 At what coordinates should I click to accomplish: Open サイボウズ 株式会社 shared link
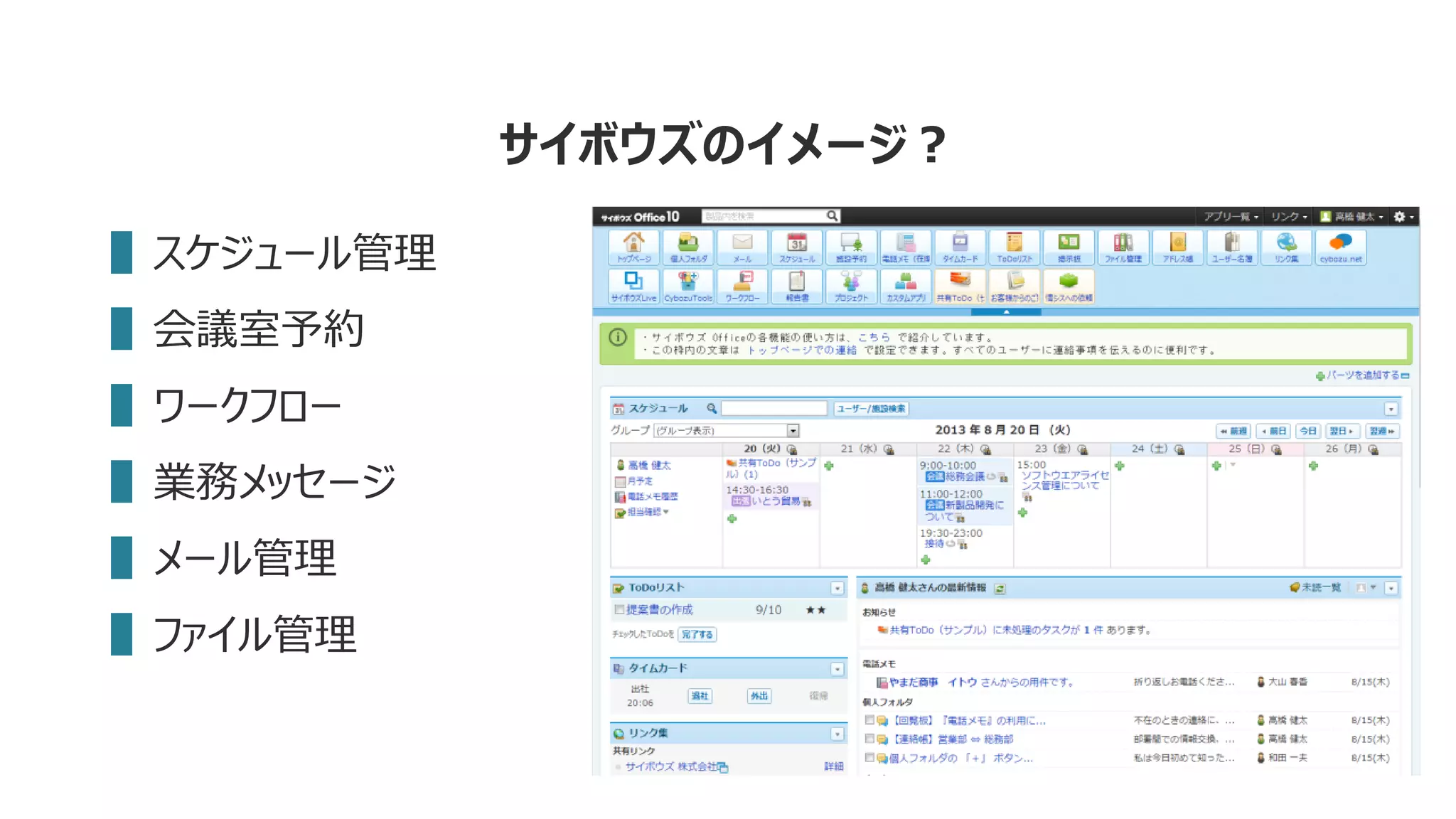670,766
